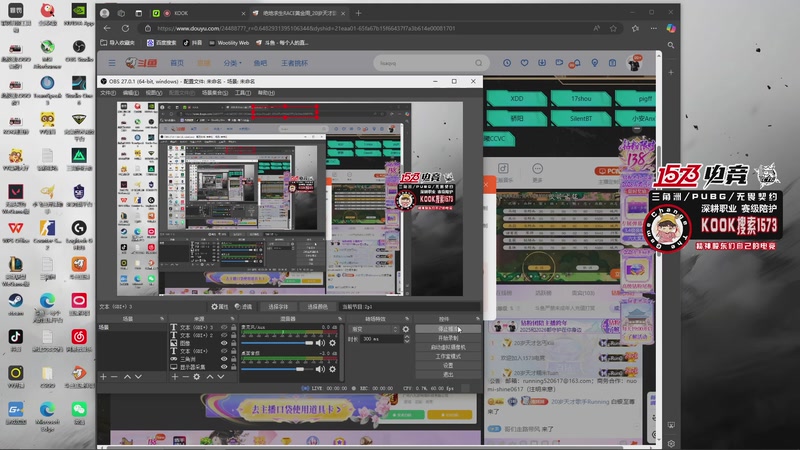Expand the Douyu 分类 dropdown
800x450 pixels.
(232, 63)
